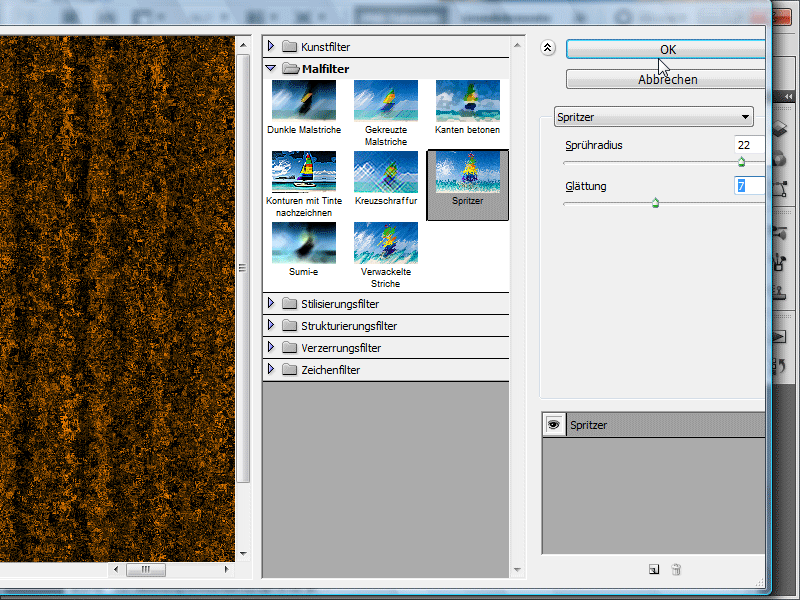Screen dimensions: 800x600
Task: Click the Sprühradius slider handle
Action: [741, 162]
